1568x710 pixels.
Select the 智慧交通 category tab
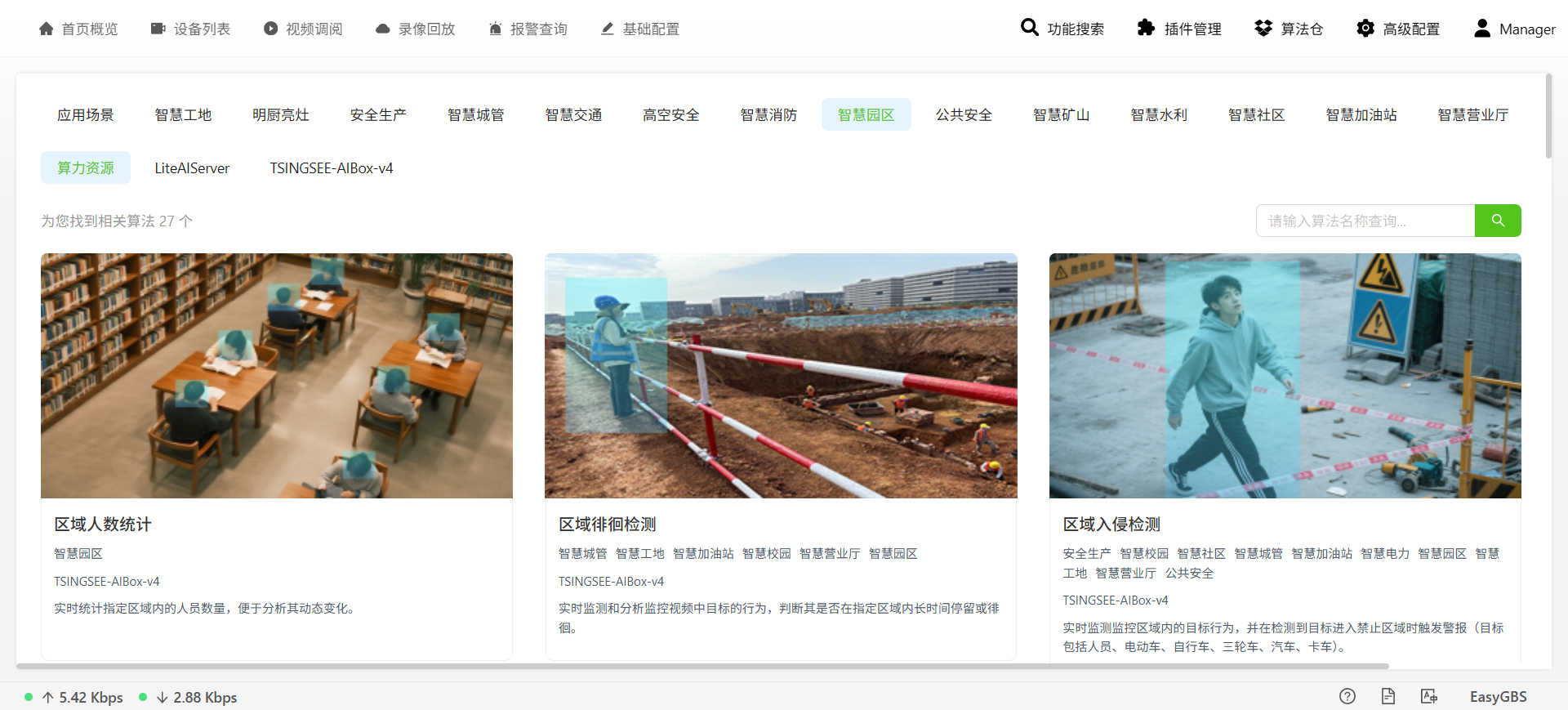pos(573,114)
